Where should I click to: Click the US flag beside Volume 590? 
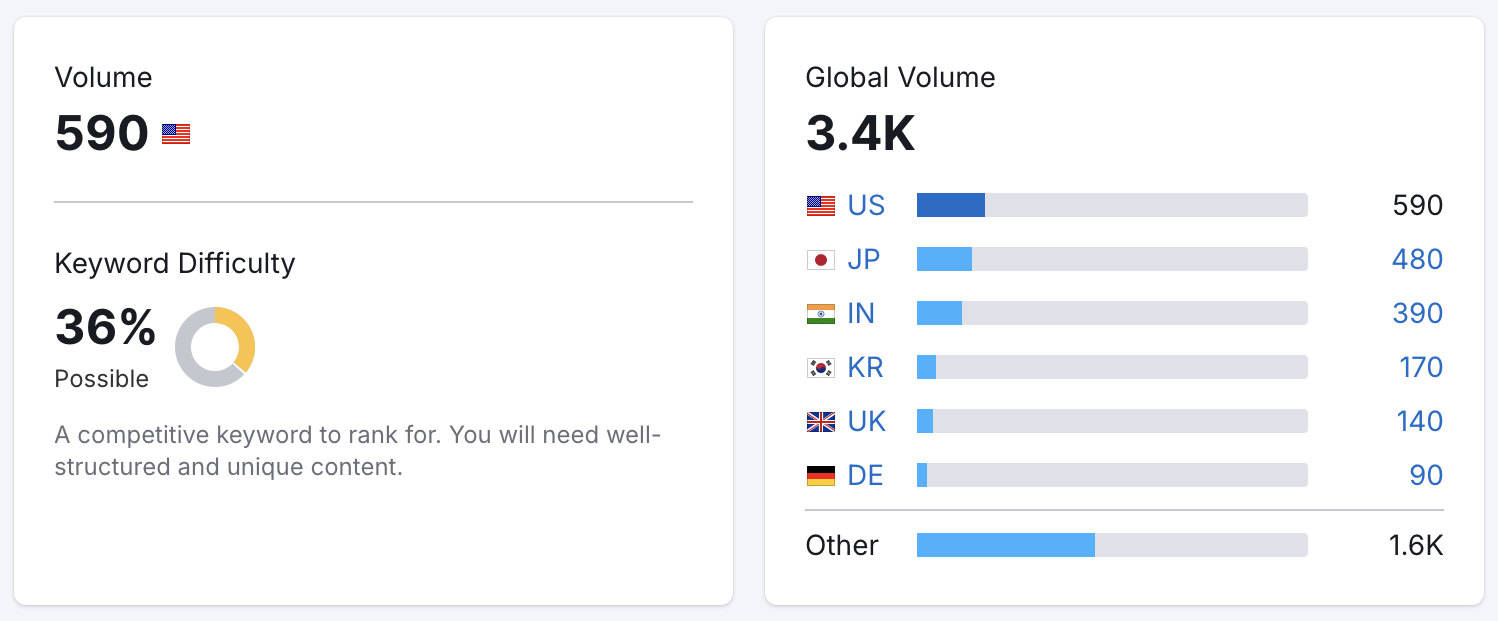coord(176,134)
